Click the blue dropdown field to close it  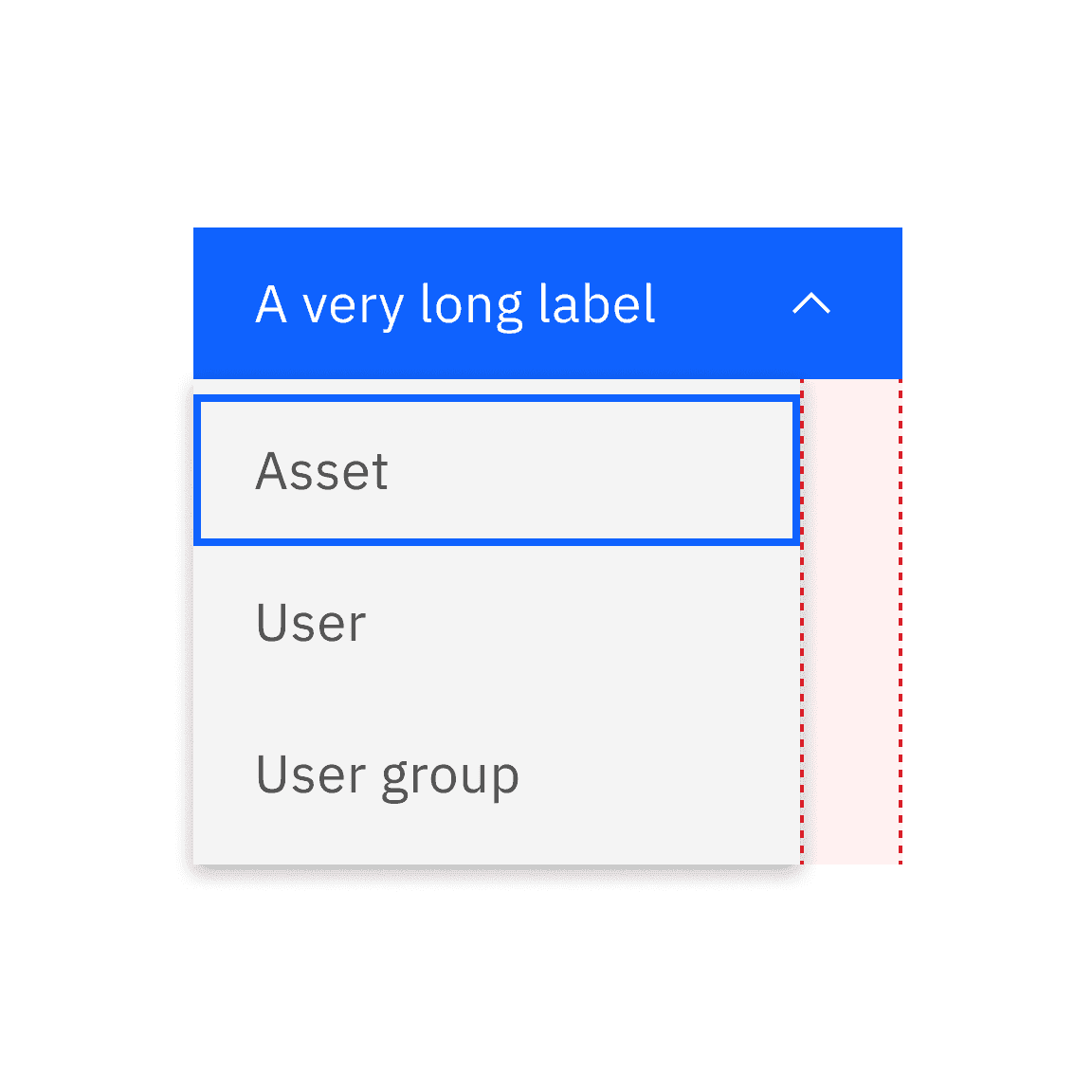tap(548, 303)
